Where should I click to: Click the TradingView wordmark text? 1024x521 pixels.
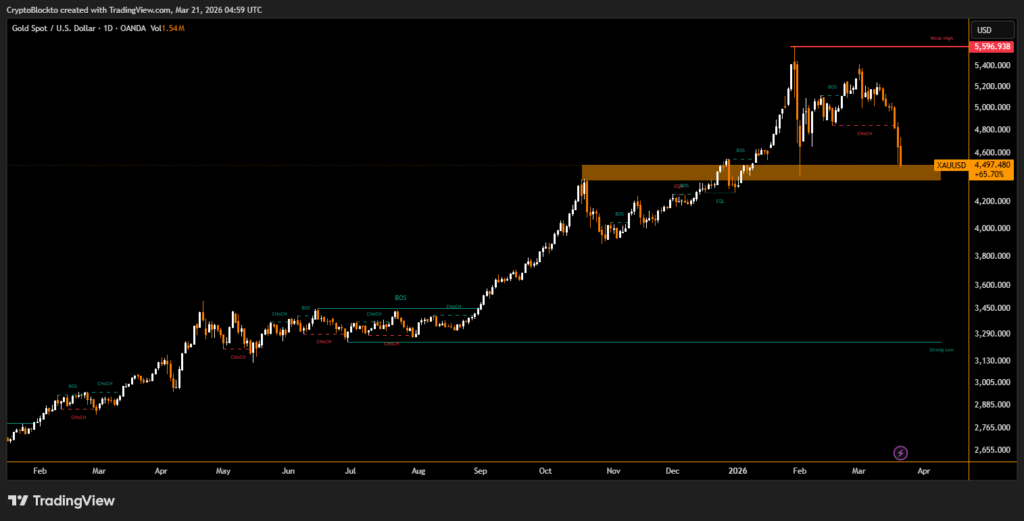tap(76, 500)
